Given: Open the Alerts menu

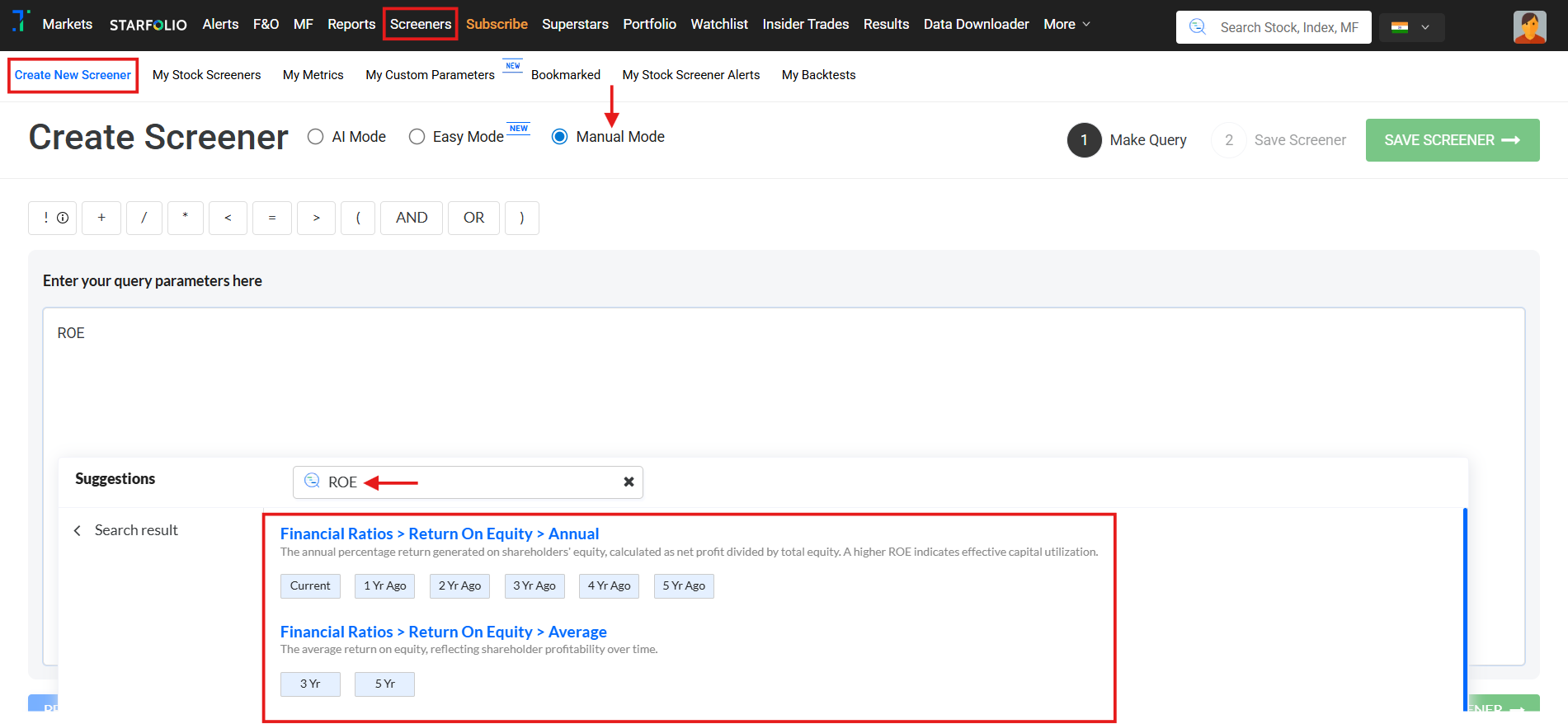Looking at the screenshot, I should (220, 24).
